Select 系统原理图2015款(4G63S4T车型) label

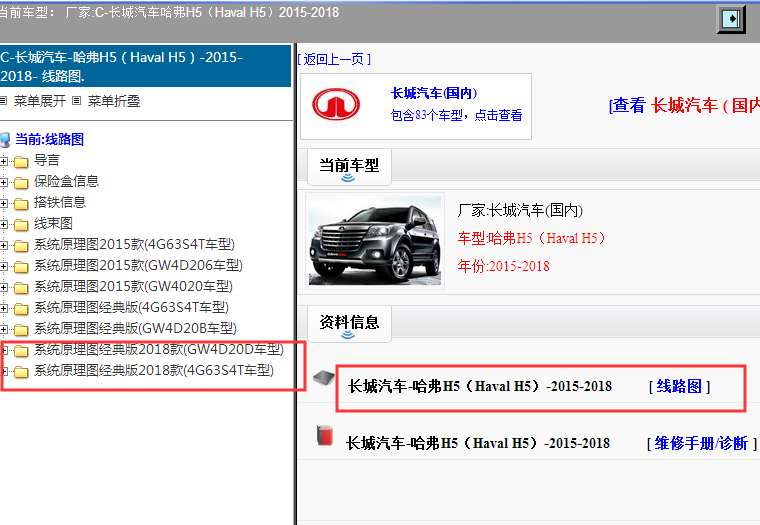coord(134,244)
